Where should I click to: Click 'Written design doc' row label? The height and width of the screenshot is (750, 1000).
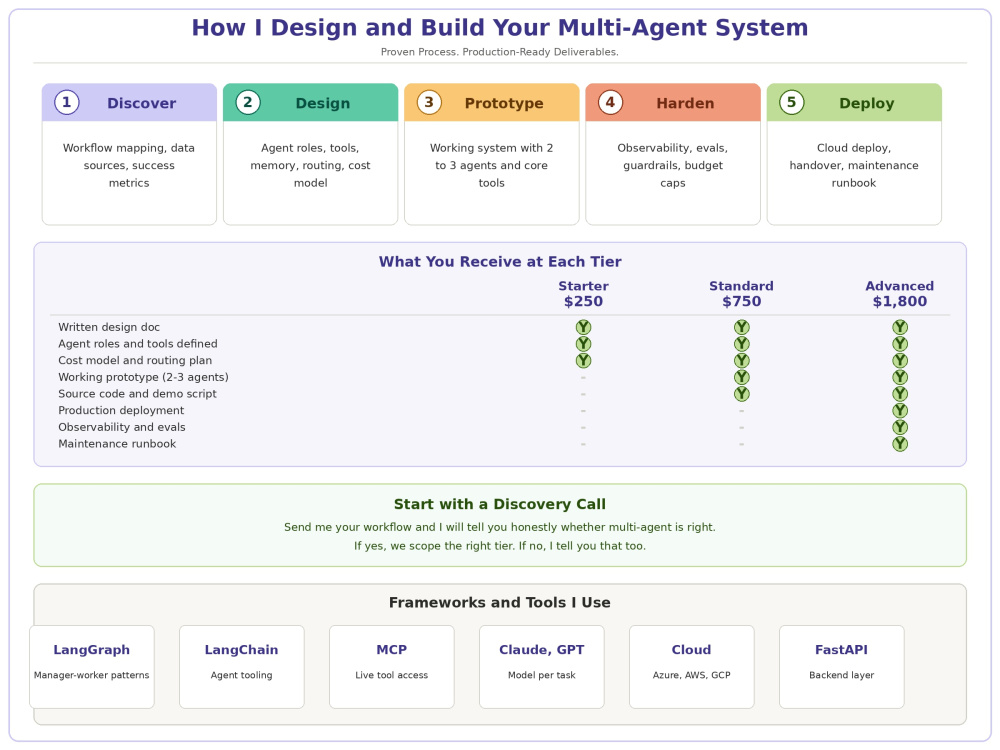(109, 327)
